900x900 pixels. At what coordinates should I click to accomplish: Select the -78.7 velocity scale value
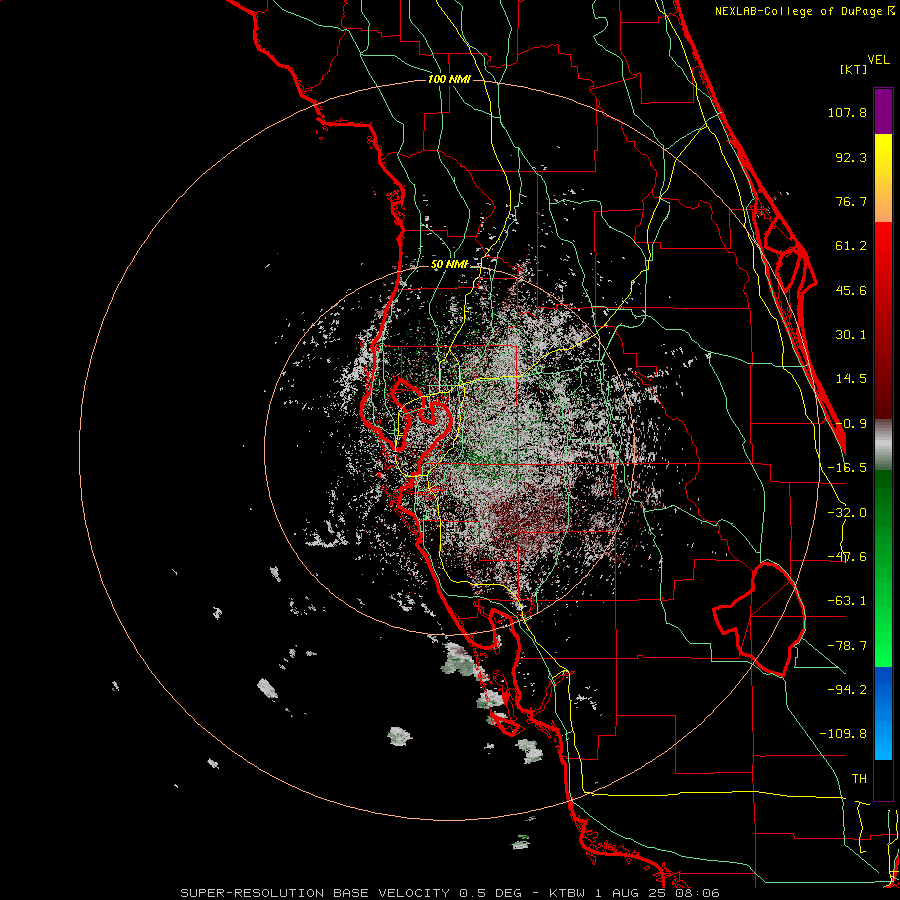847,646
